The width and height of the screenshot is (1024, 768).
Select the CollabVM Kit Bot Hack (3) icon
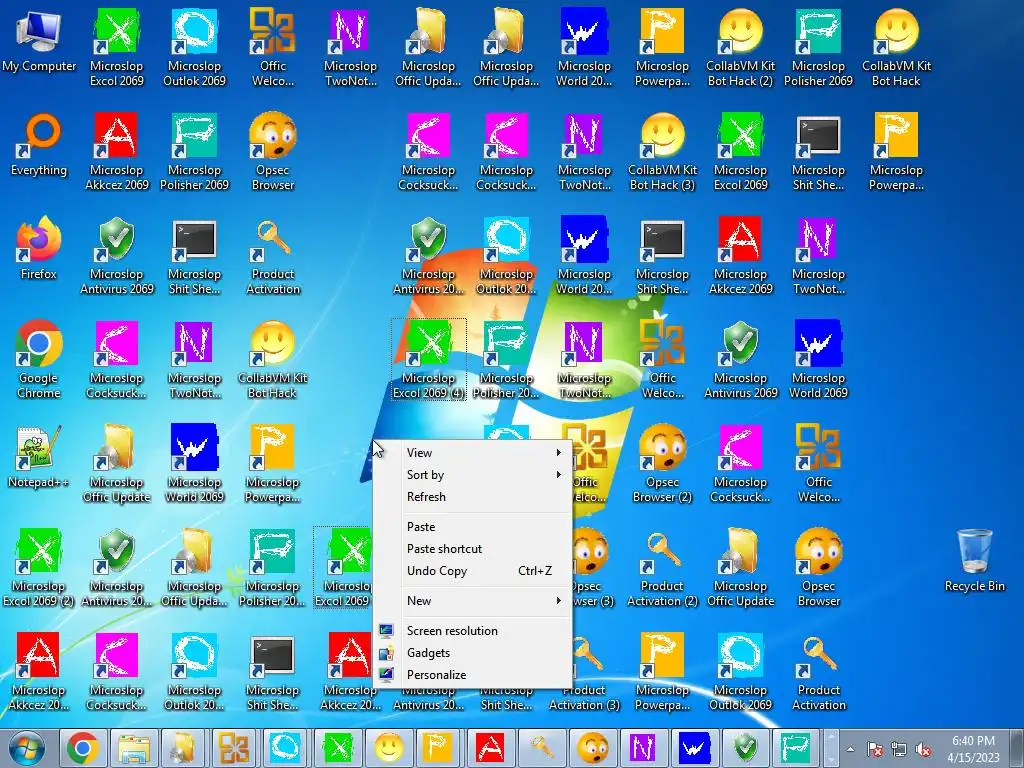click(662, 152)
